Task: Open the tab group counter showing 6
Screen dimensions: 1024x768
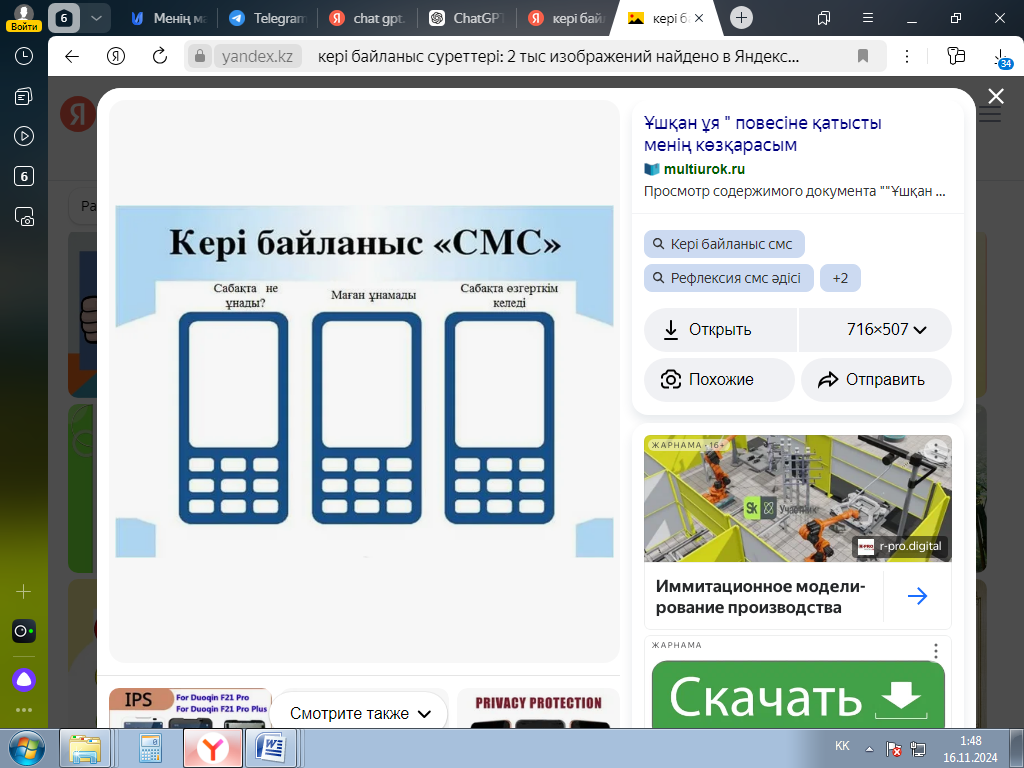Action: [64, 18]
